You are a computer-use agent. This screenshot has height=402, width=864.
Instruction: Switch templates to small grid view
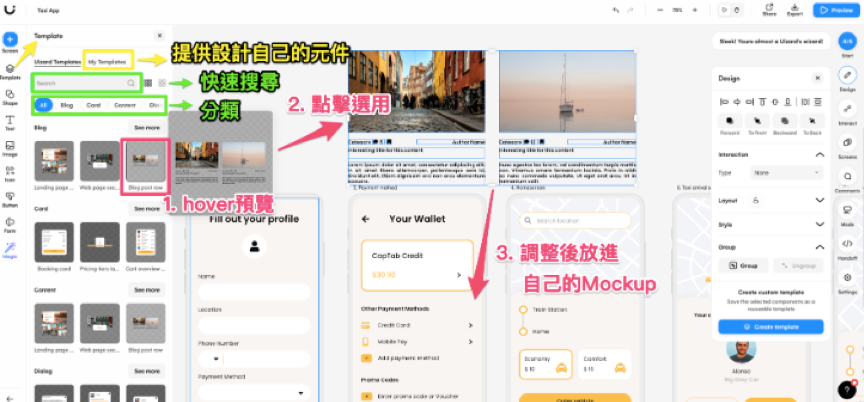[x=148, y=83]
